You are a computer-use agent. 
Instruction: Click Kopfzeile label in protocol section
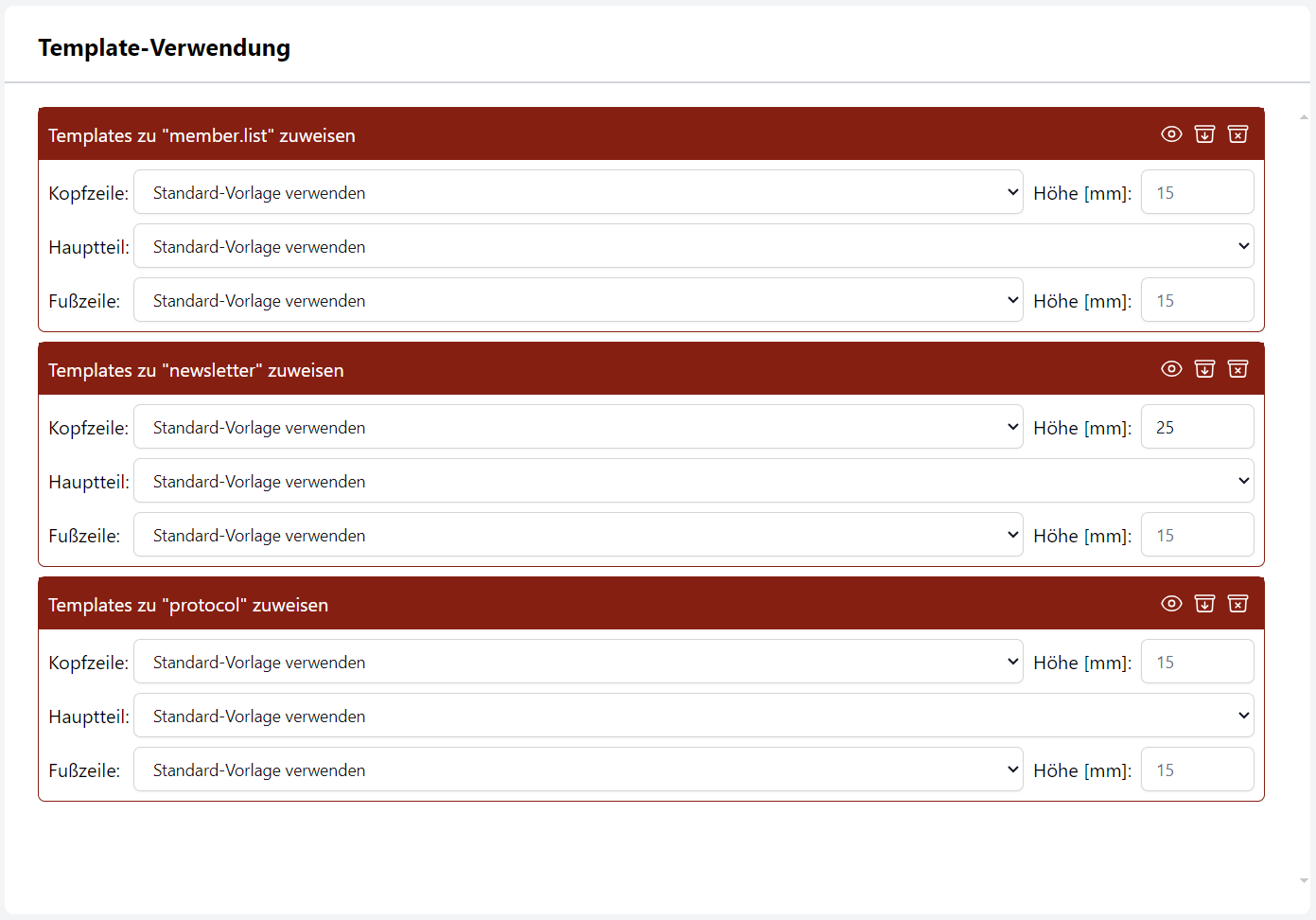pos(88,663)
